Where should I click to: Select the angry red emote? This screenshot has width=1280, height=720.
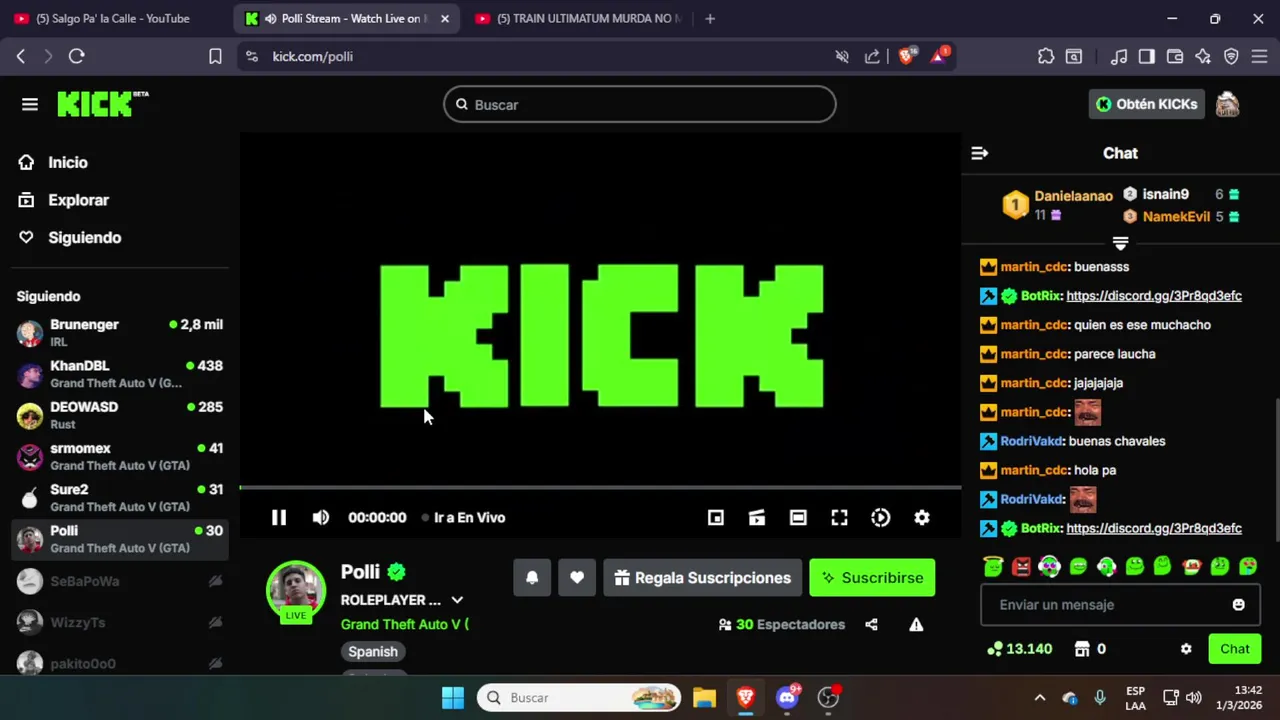point(1021,566)
